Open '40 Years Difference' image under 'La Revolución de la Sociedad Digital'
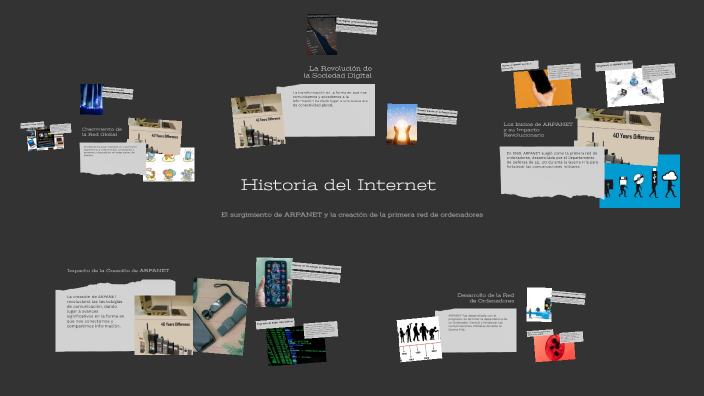This screenshot has height=396, width=704. [257, 120]
